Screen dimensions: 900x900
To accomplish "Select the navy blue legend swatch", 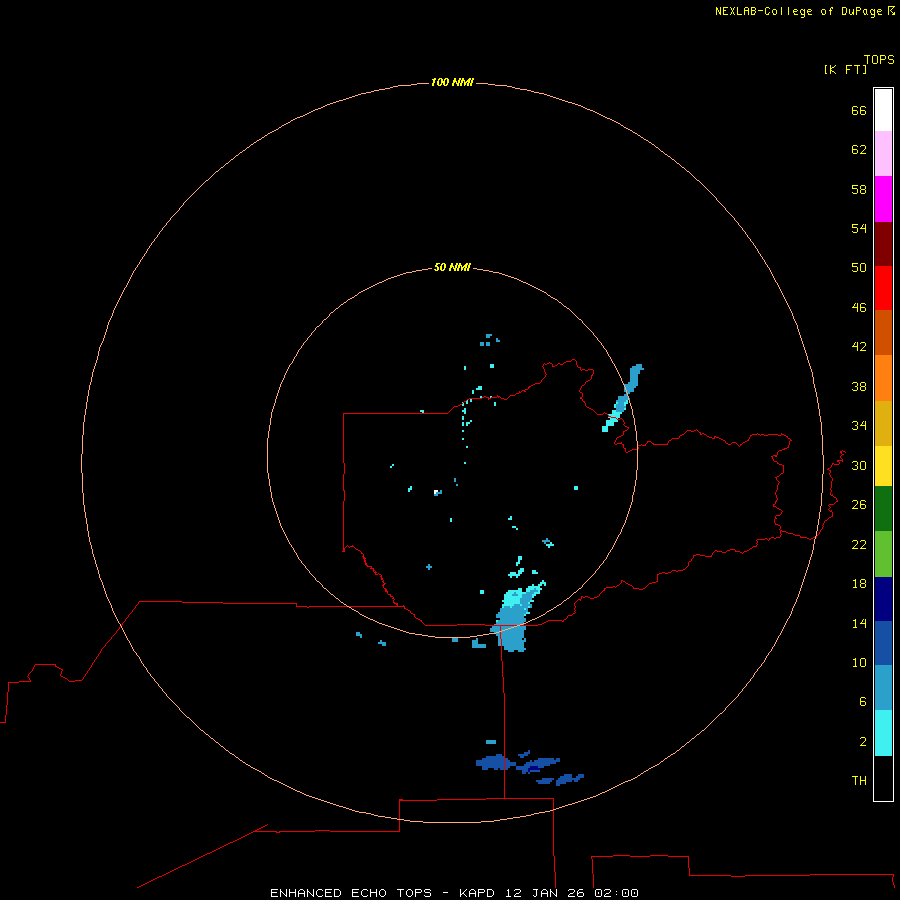I will coord(883,599).
